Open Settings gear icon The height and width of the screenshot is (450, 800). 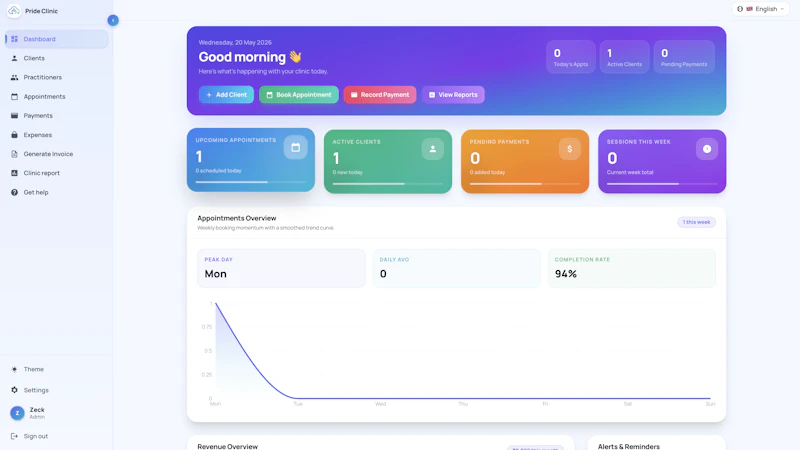coord(14,390)
